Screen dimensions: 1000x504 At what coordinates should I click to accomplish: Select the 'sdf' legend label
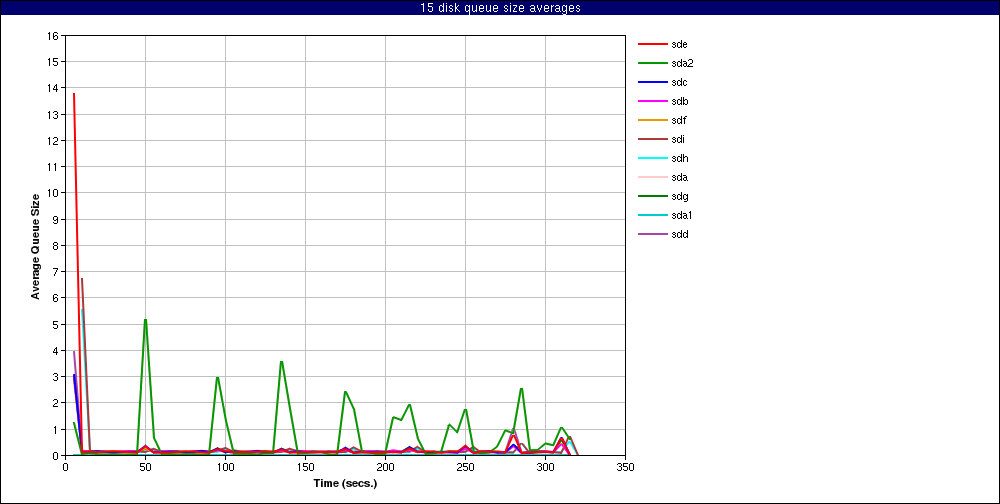(679, 121)
